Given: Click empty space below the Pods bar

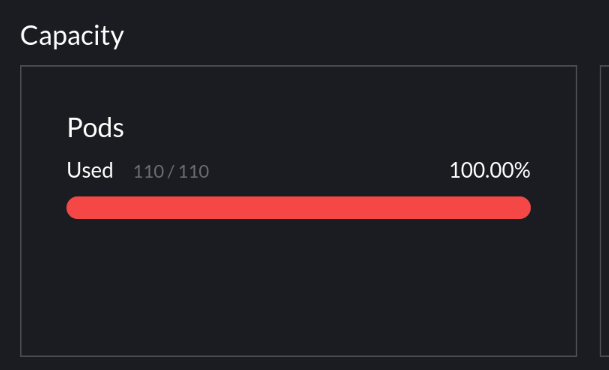Looking at the screenshot, I should [x=299, y=287].
